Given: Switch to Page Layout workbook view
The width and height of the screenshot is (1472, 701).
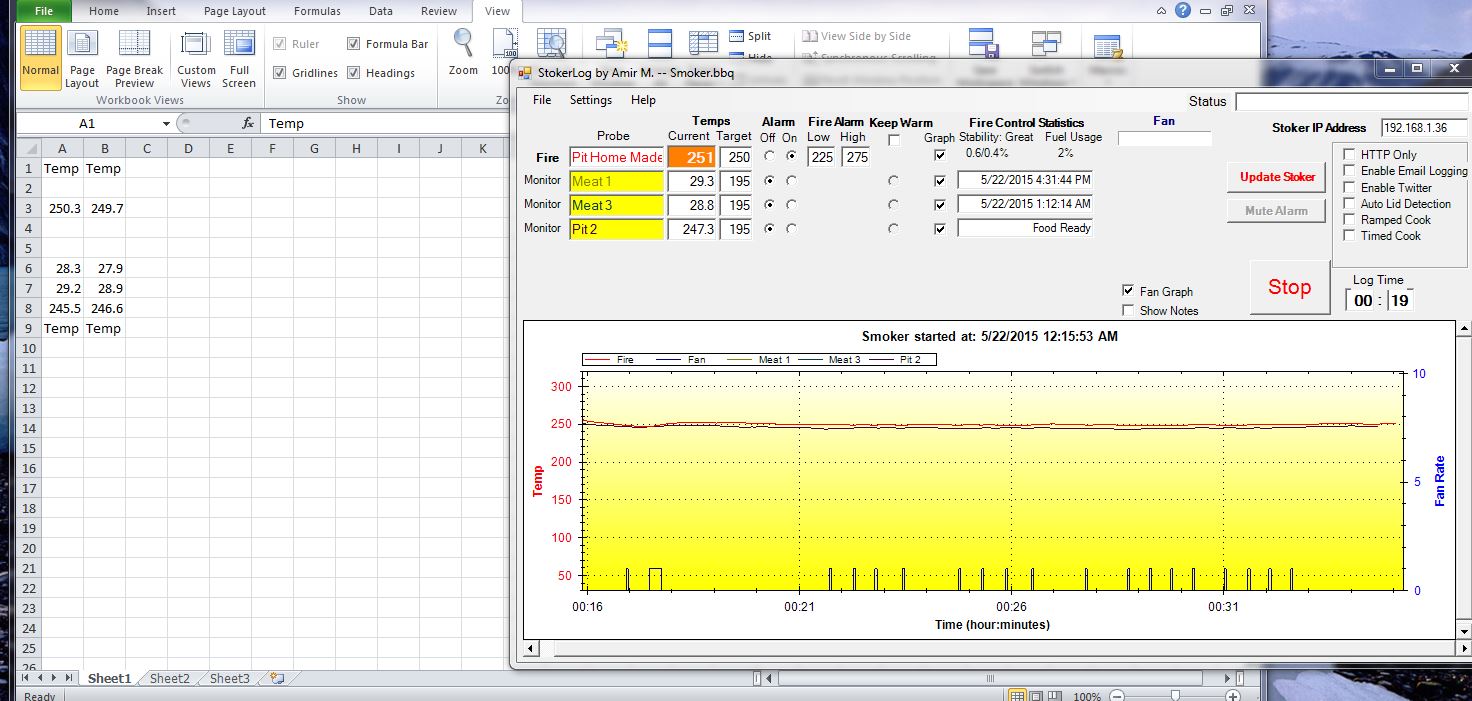Looking at the screenshot, I should tap(82, 57).
